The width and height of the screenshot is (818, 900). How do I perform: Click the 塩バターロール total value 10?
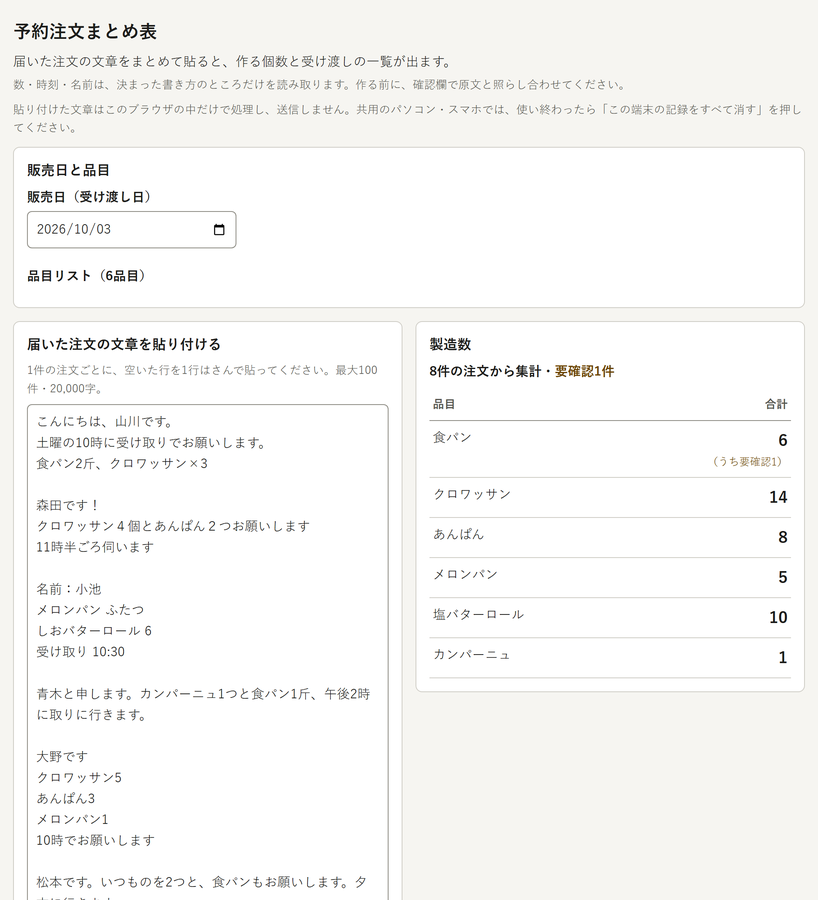point(778,618)
